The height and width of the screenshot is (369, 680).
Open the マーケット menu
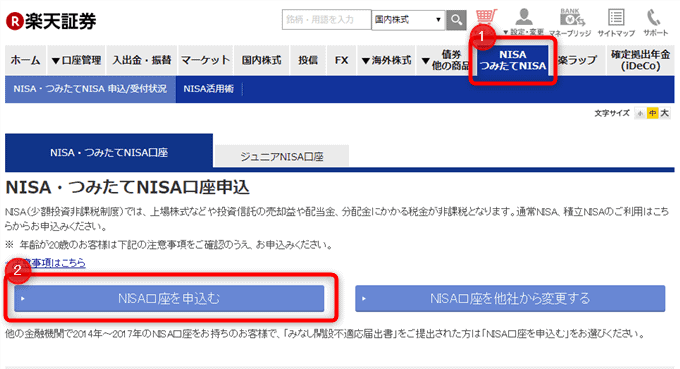pyautogui.click(x=206, y=60)
